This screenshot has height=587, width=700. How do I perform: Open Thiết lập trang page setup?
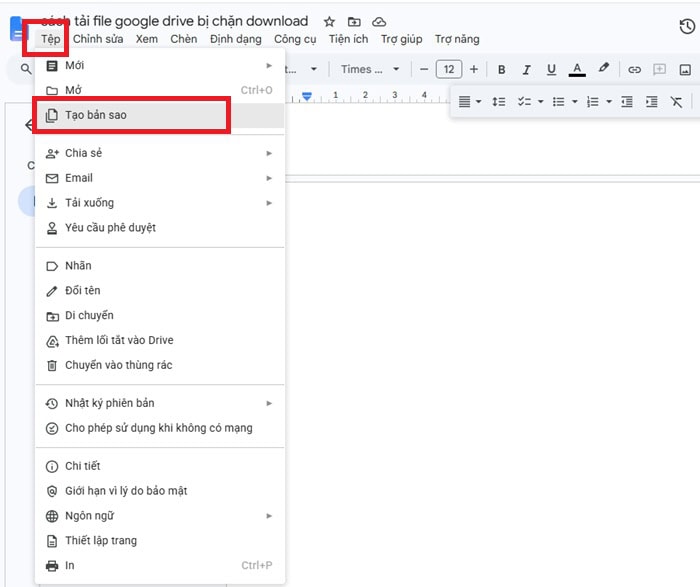(x=159, y=541)
